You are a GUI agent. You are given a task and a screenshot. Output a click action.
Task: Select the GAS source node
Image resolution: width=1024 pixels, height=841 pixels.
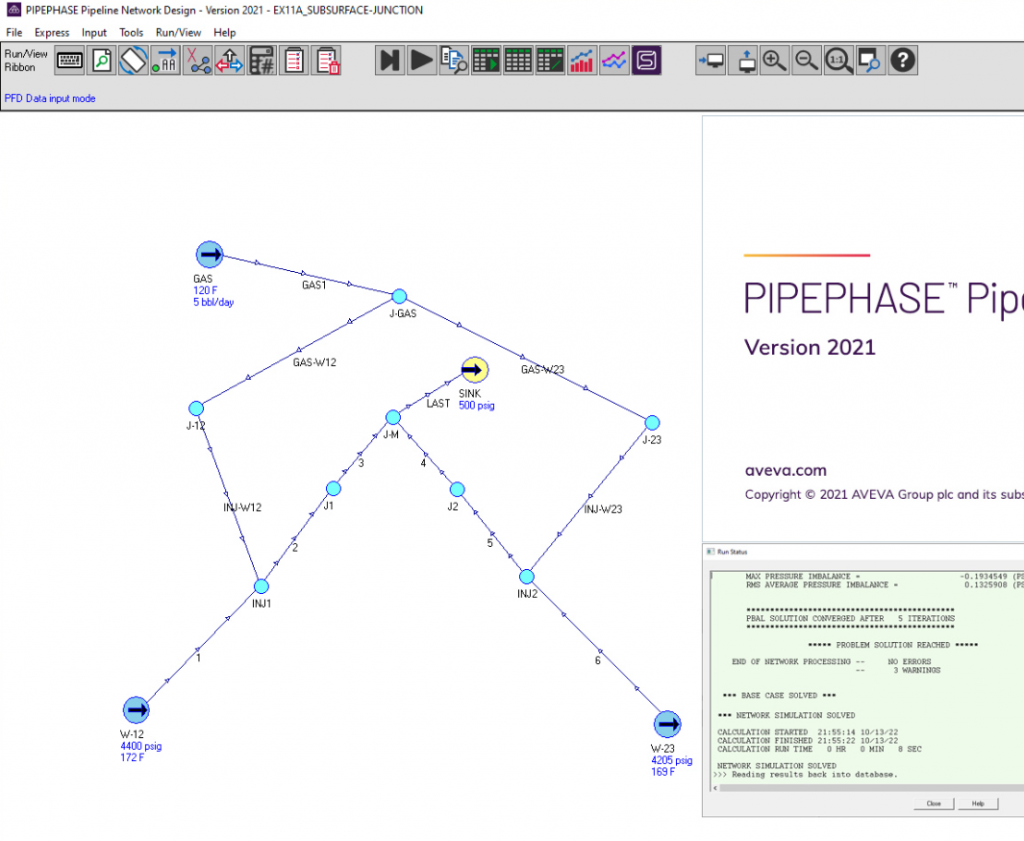coord(210,255)
